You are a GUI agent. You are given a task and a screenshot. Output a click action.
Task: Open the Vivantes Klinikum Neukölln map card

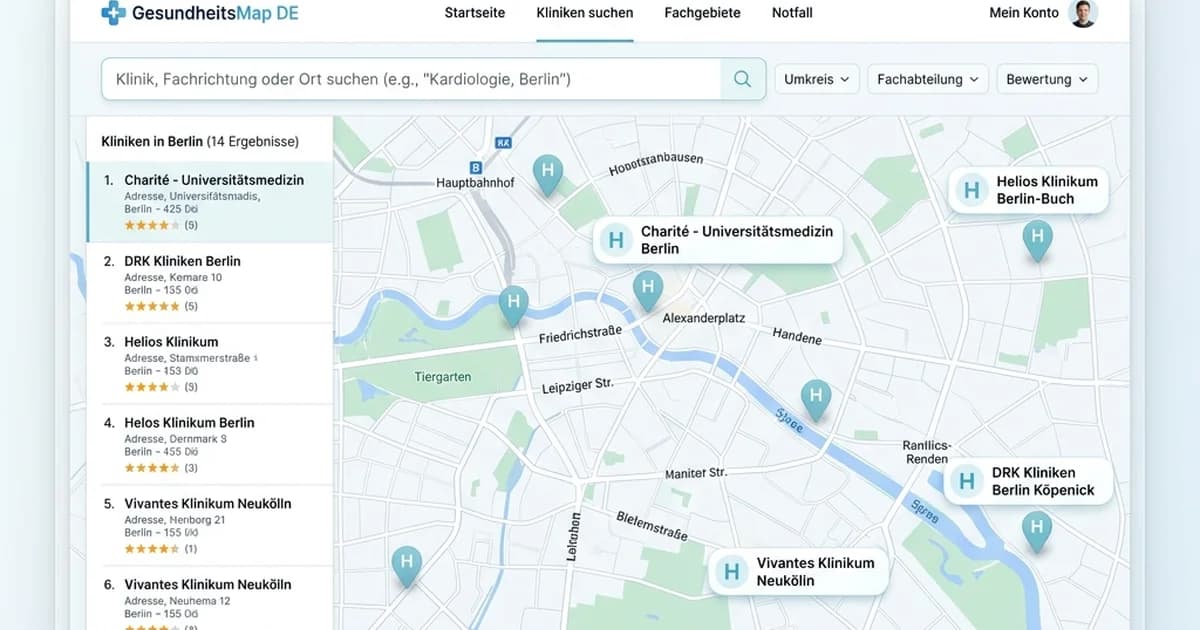coord(798,572)
